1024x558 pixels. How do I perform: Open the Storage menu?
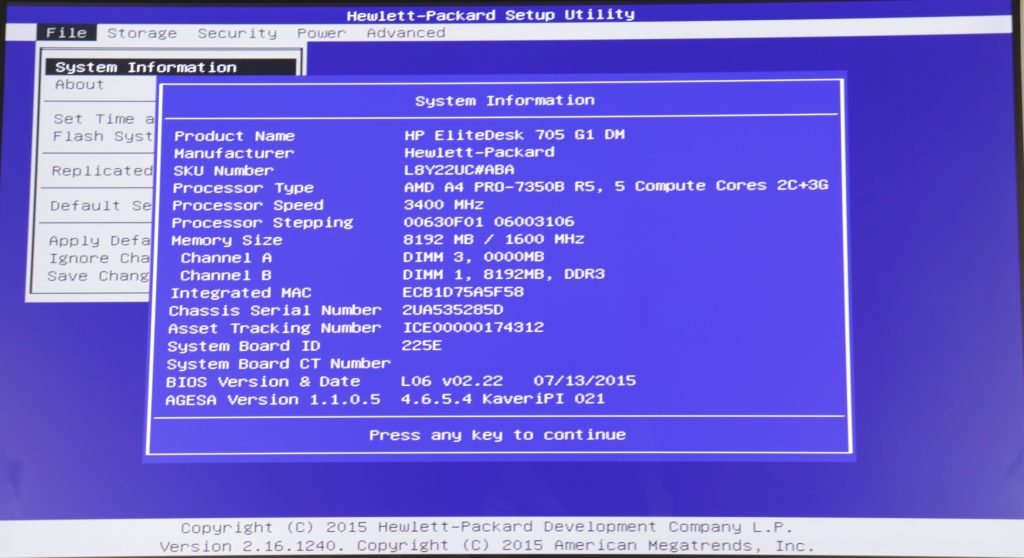142,33
